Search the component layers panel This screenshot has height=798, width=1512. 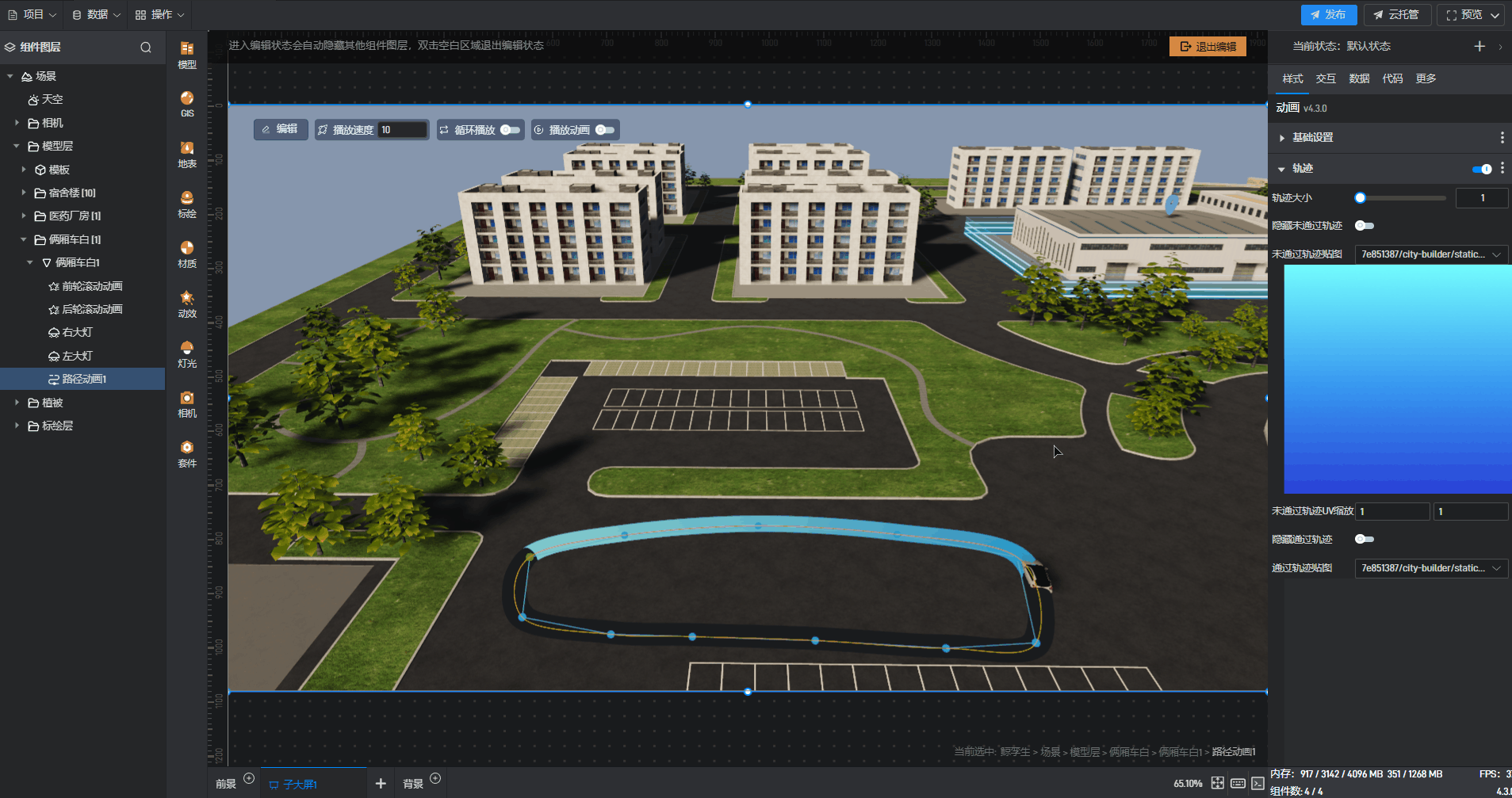click(x=146, y=48)
